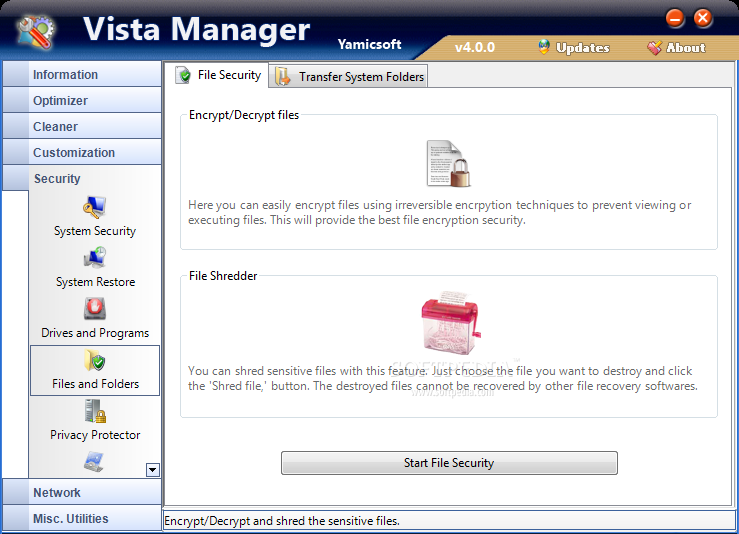Click the Drives and Programs label
The image size is (739, 534).
95,333
